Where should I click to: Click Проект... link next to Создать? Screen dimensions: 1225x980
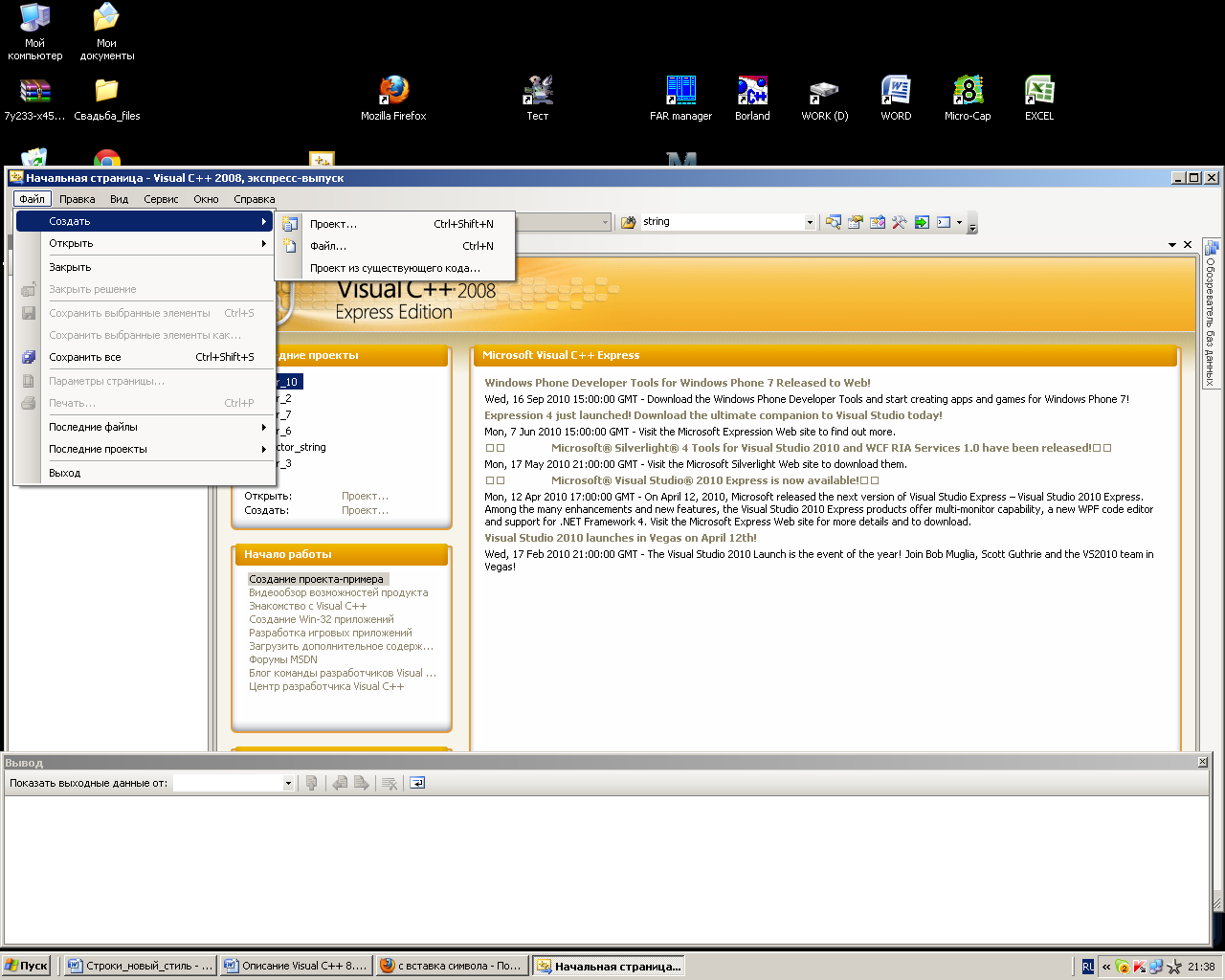coord(366,510)
